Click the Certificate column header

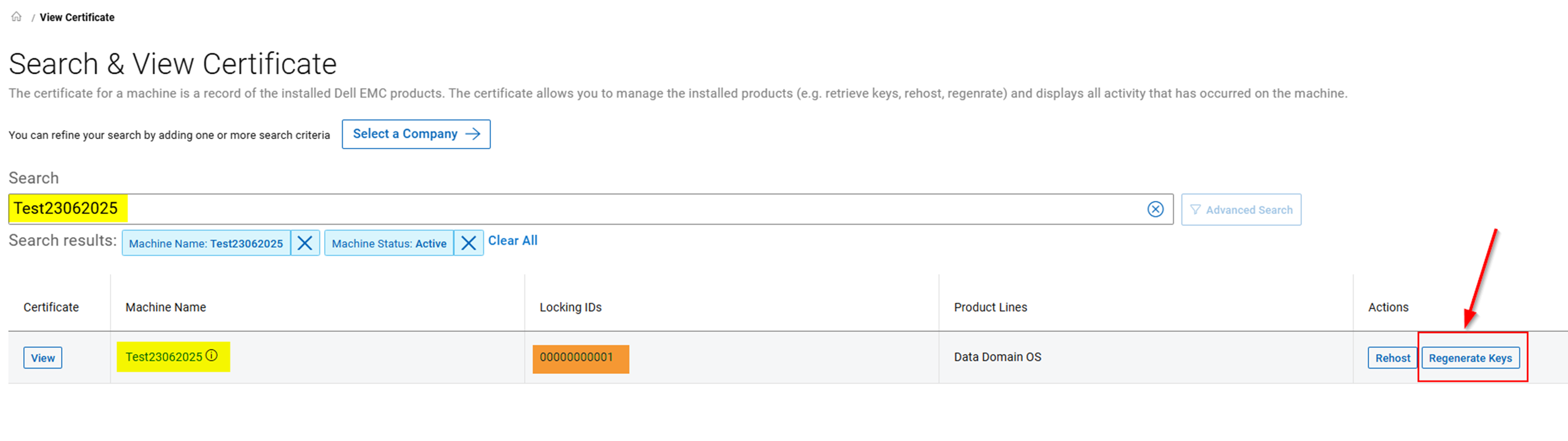pyautogui.click(x=51, y=307)
